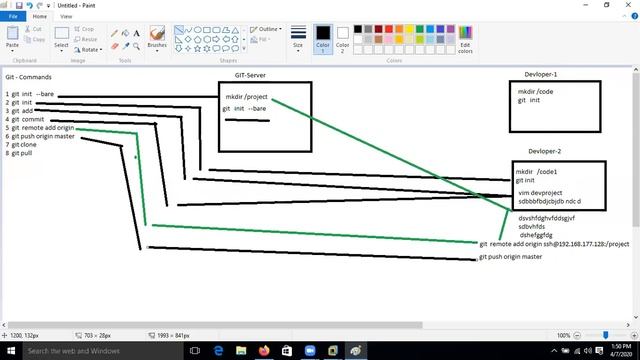The image size is (640, 360).
Task: Switch to the Home tab
Action: coord(40,16)
